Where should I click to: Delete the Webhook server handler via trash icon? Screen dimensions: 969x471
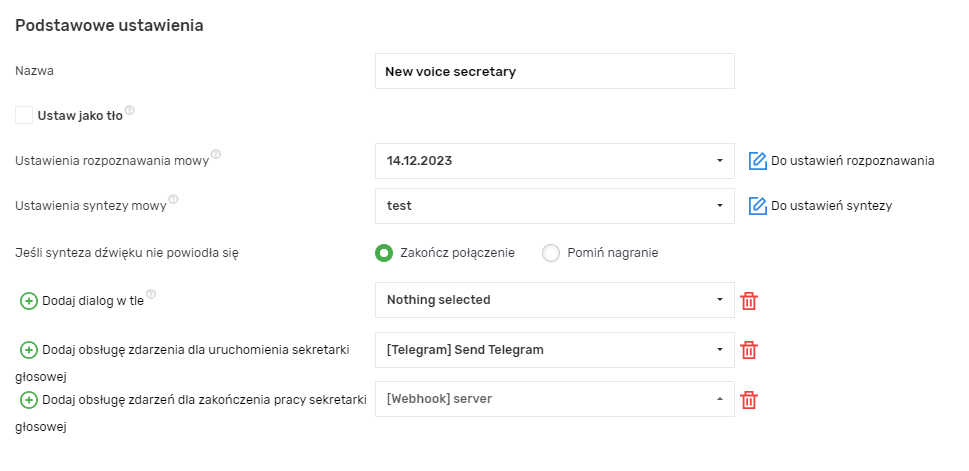tap(749, 400)
